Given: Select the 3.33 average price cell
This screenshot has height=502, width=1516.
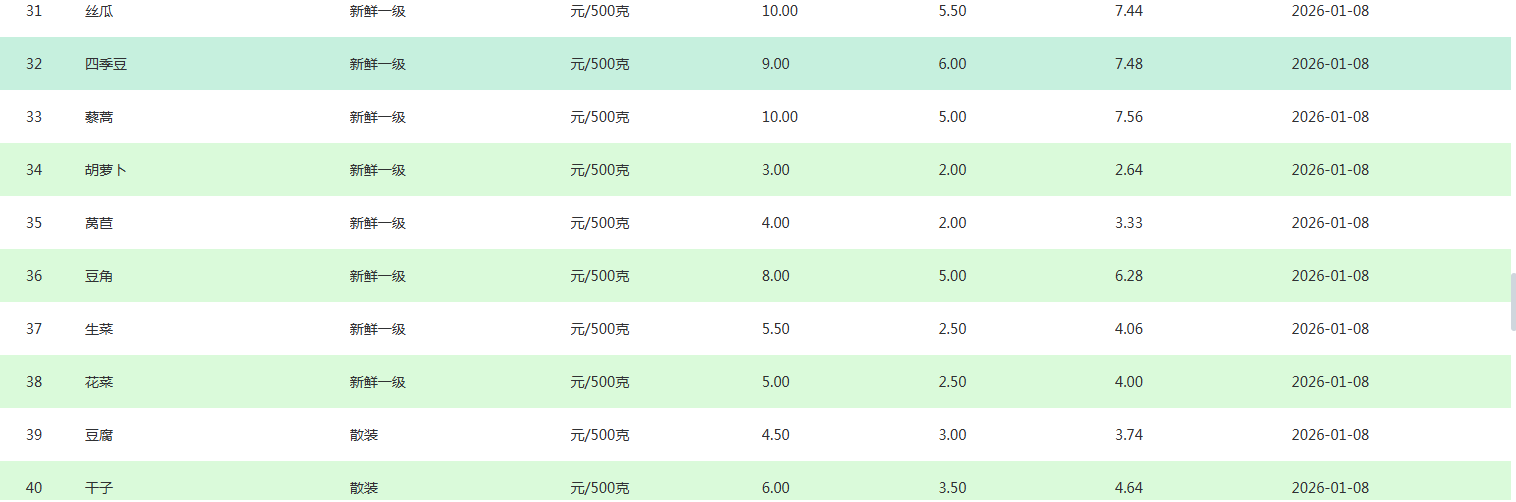Looking at the screenshot, I should pyautogui.click(x=1128, y=223).
